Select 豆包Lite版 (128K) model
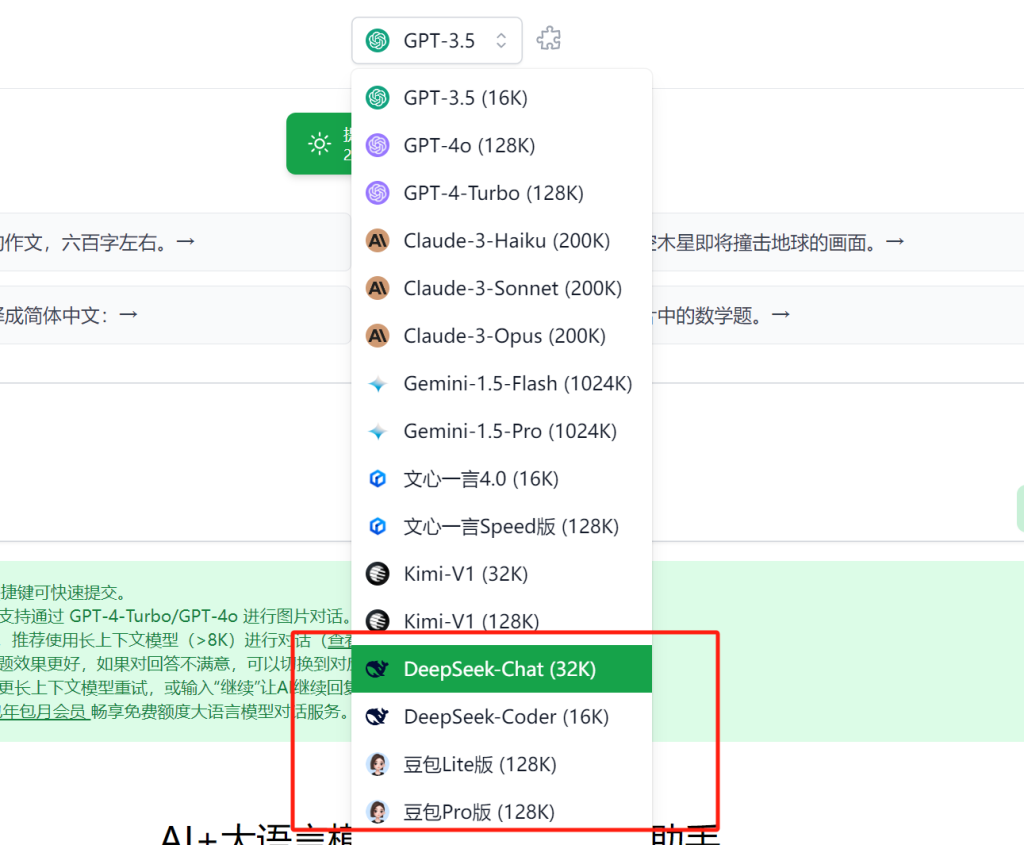This screenshot has width=1024, height=845. click(x=502, y=764)
